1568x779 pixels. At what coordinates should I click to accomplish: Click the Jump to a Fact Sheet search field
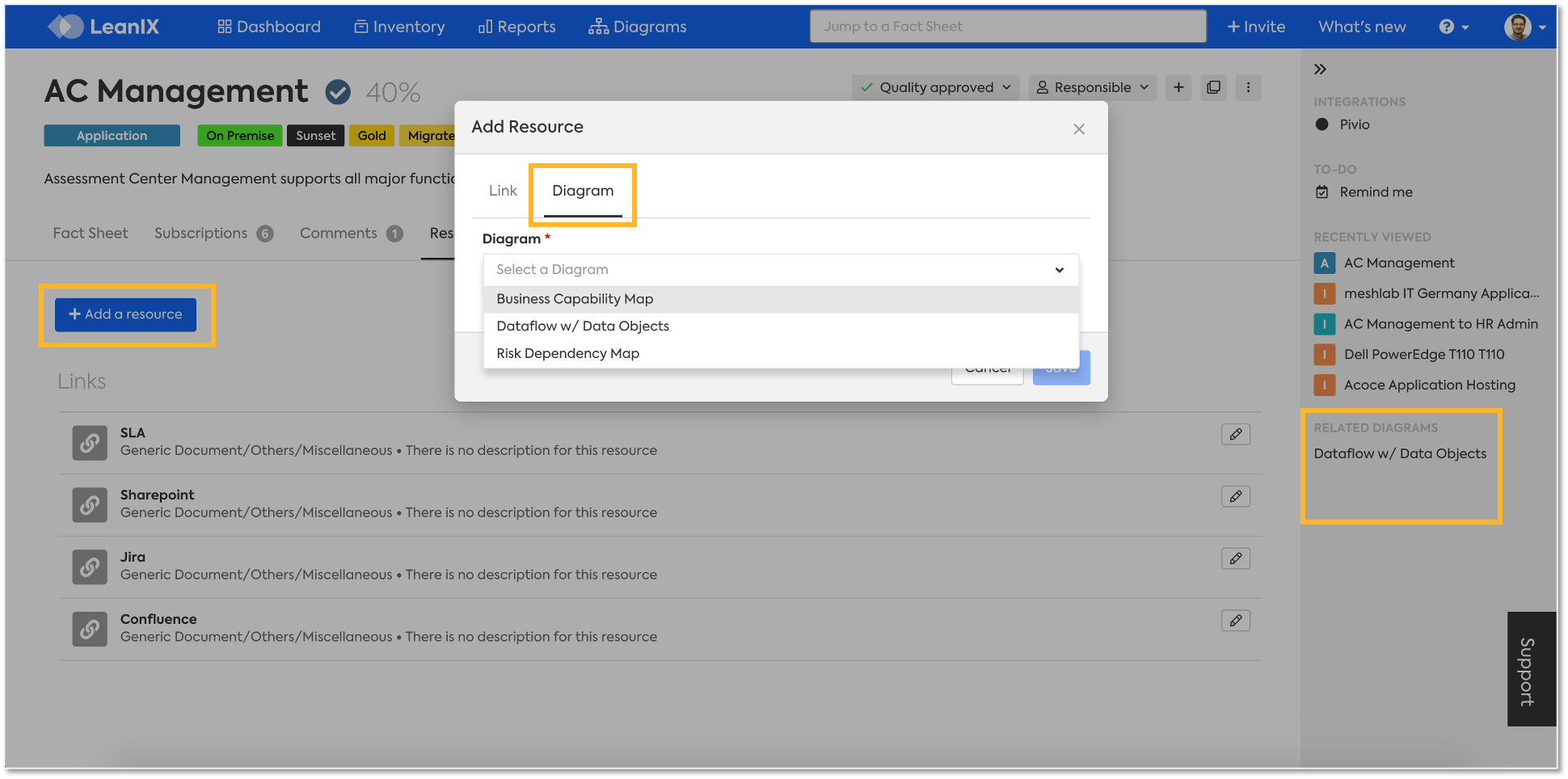(1008, 27)
